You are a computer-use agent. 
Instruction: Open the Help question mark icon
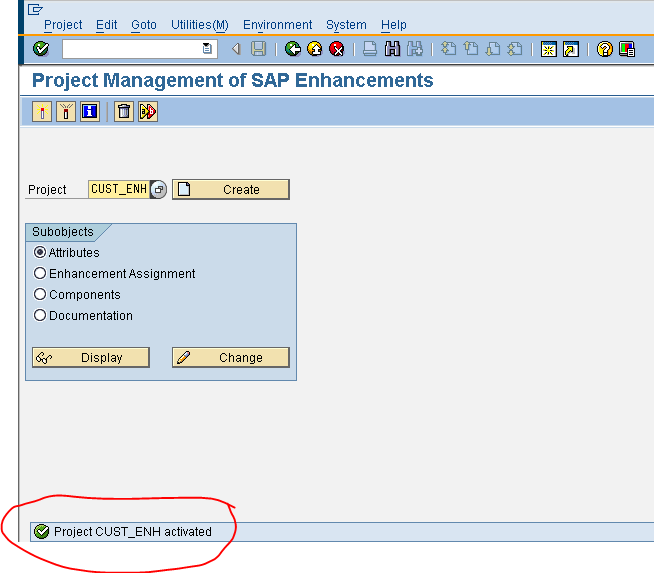[604, 49]
